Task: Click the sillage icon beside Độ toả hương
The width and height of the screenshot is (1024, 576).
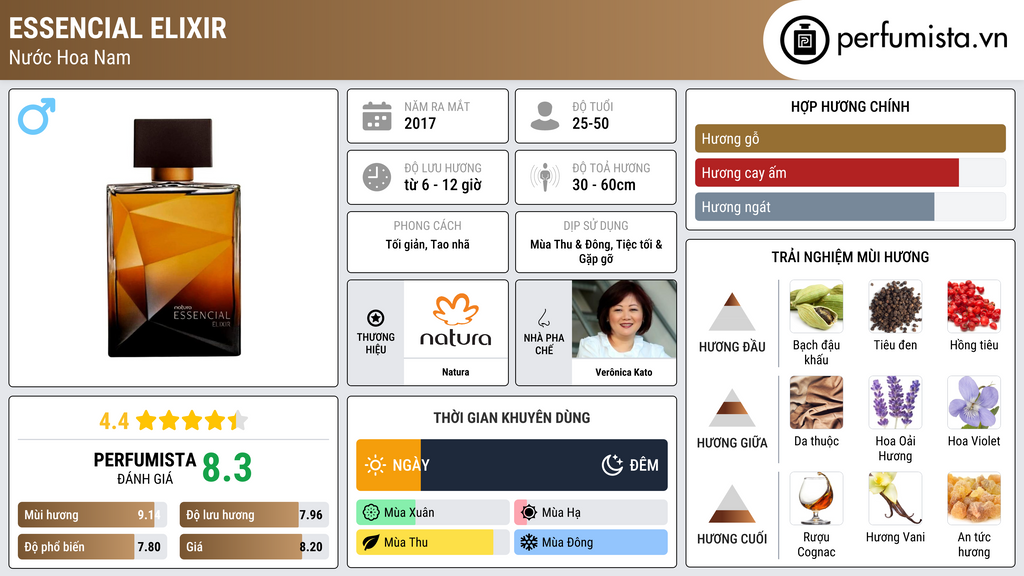Action: (x=545, y=177)
